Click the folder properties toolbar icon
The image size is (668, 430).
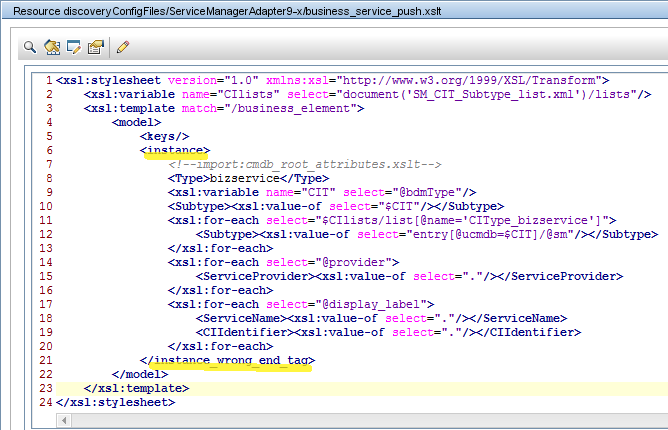tap(96, 47)
